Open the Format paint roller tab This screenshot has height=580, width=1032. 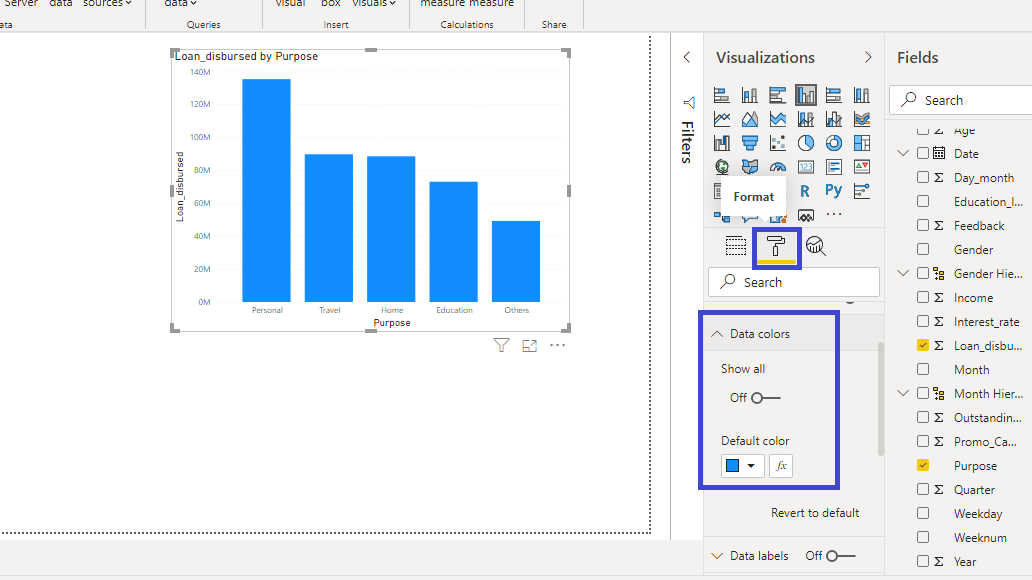point(776,246)
